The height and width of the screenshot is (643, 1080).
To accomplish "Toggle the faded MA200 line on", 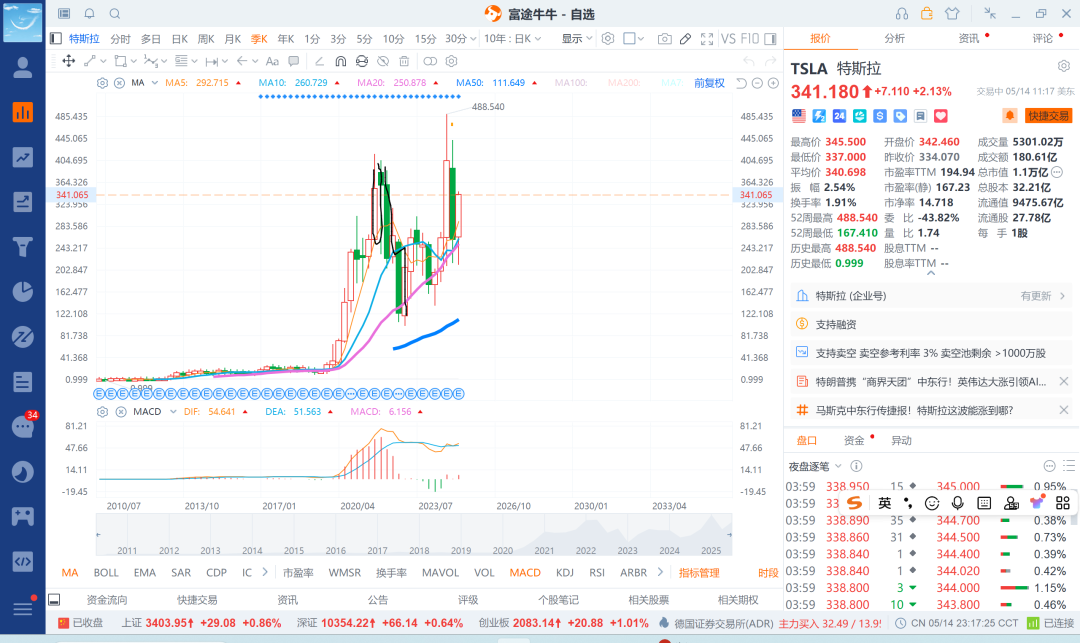I will 623,83.
